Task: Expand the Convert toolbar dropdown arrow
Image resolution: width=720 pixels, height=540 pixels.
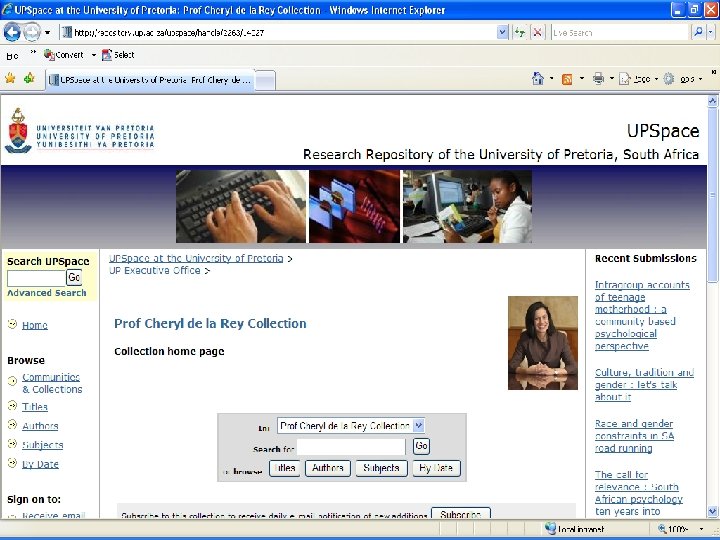Action: (x=94, y=55)
